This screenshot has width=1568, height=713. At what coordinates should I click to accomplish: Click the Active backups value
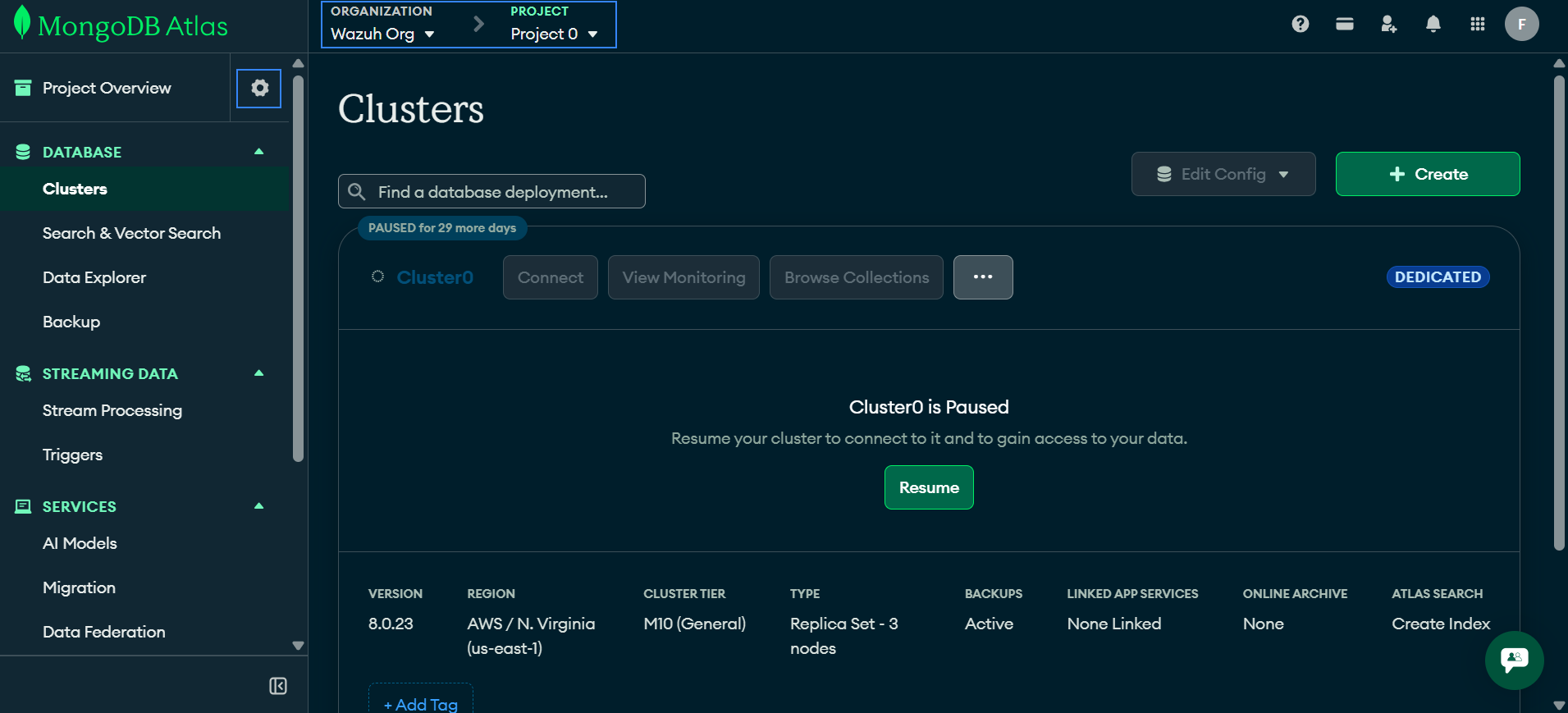(x=989, y=624)
